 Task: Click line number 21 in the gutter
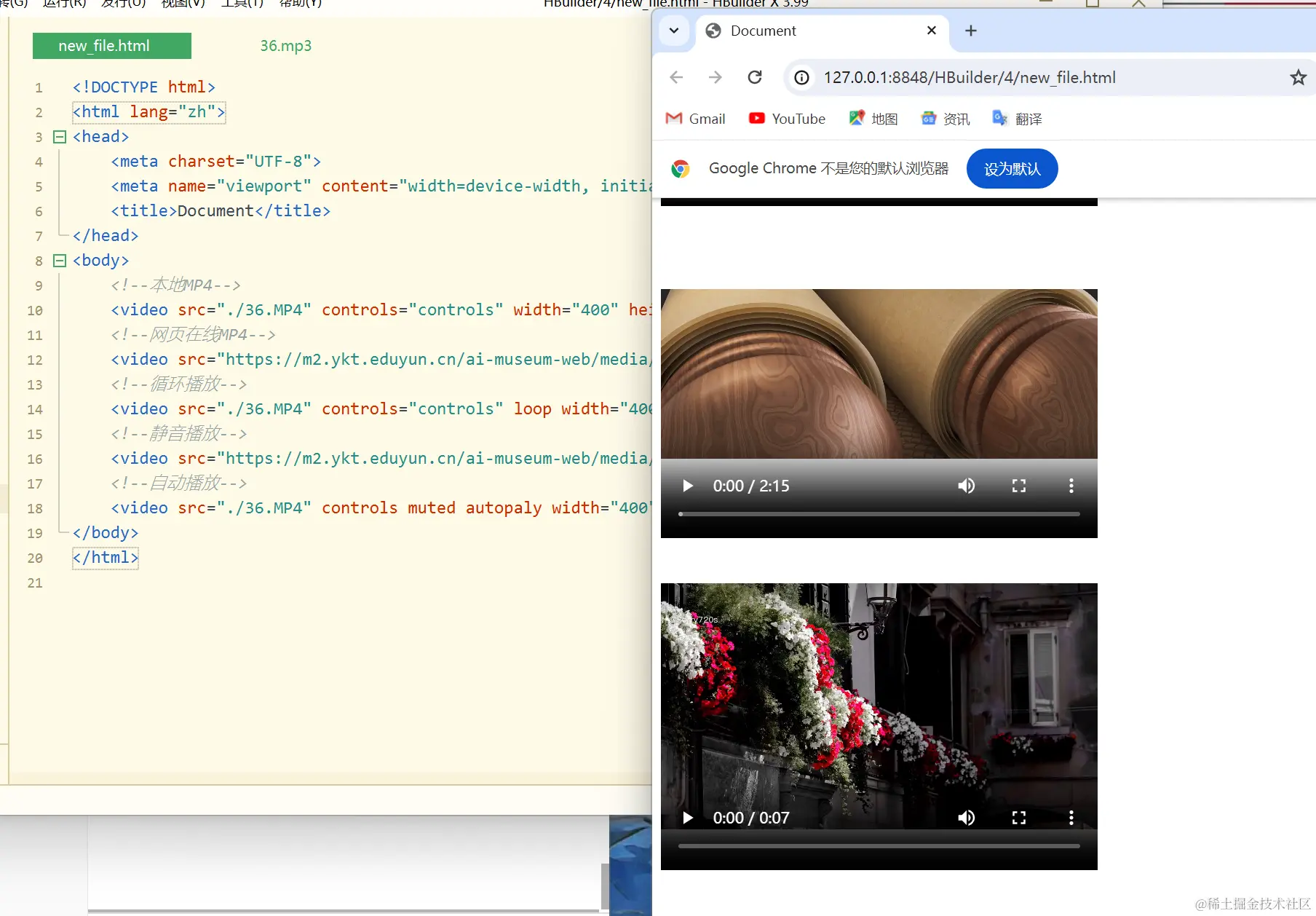(35, 583)
